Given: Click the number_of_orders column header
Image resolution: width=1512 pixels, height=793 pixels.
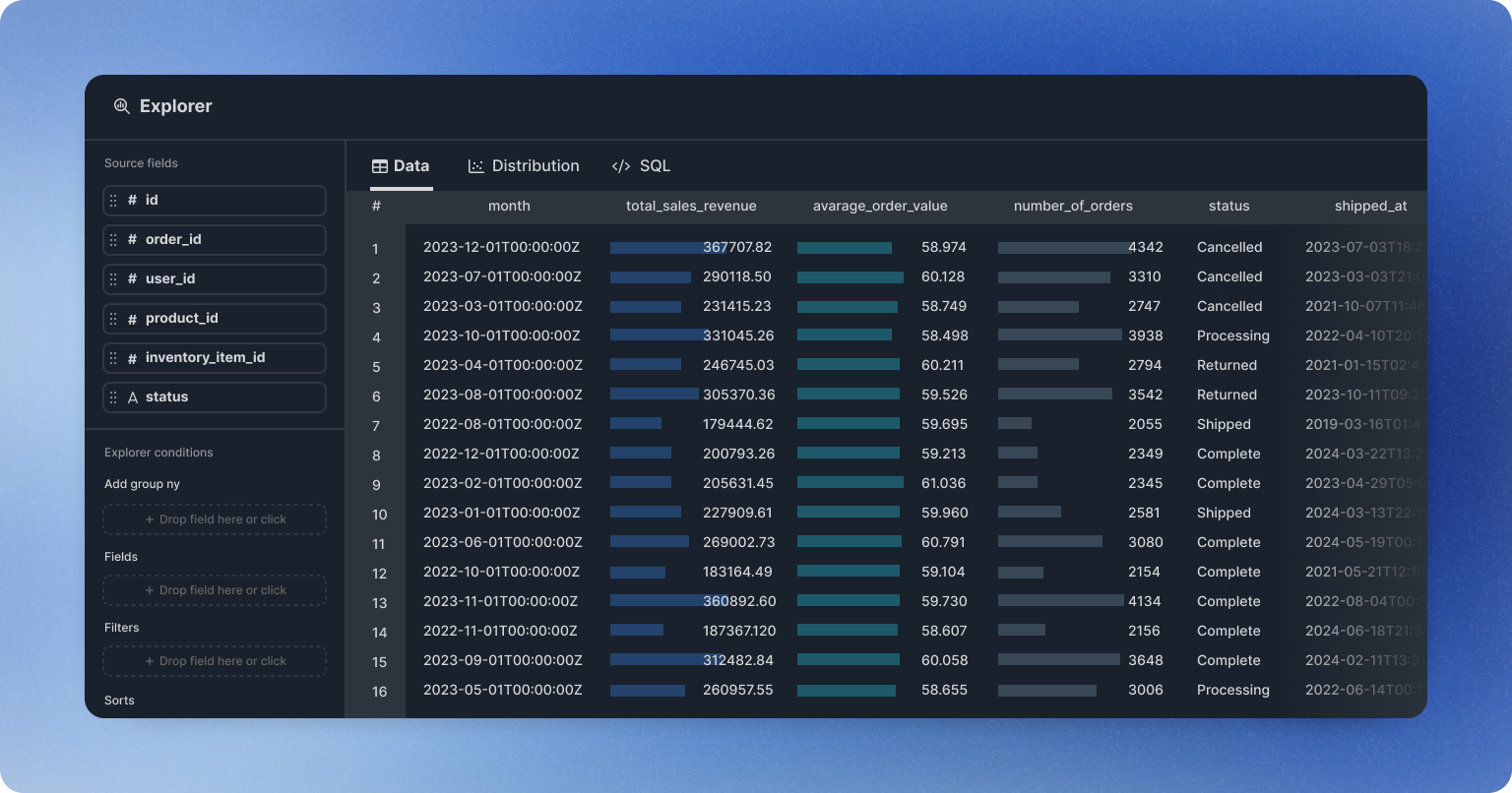Looking at the screenshot, I should pos(1073,207).
